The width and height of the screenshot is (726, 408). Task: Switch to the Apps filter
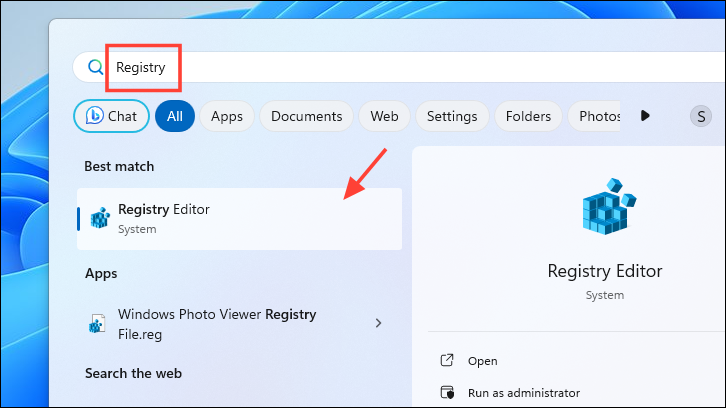[x=227, y=116]
